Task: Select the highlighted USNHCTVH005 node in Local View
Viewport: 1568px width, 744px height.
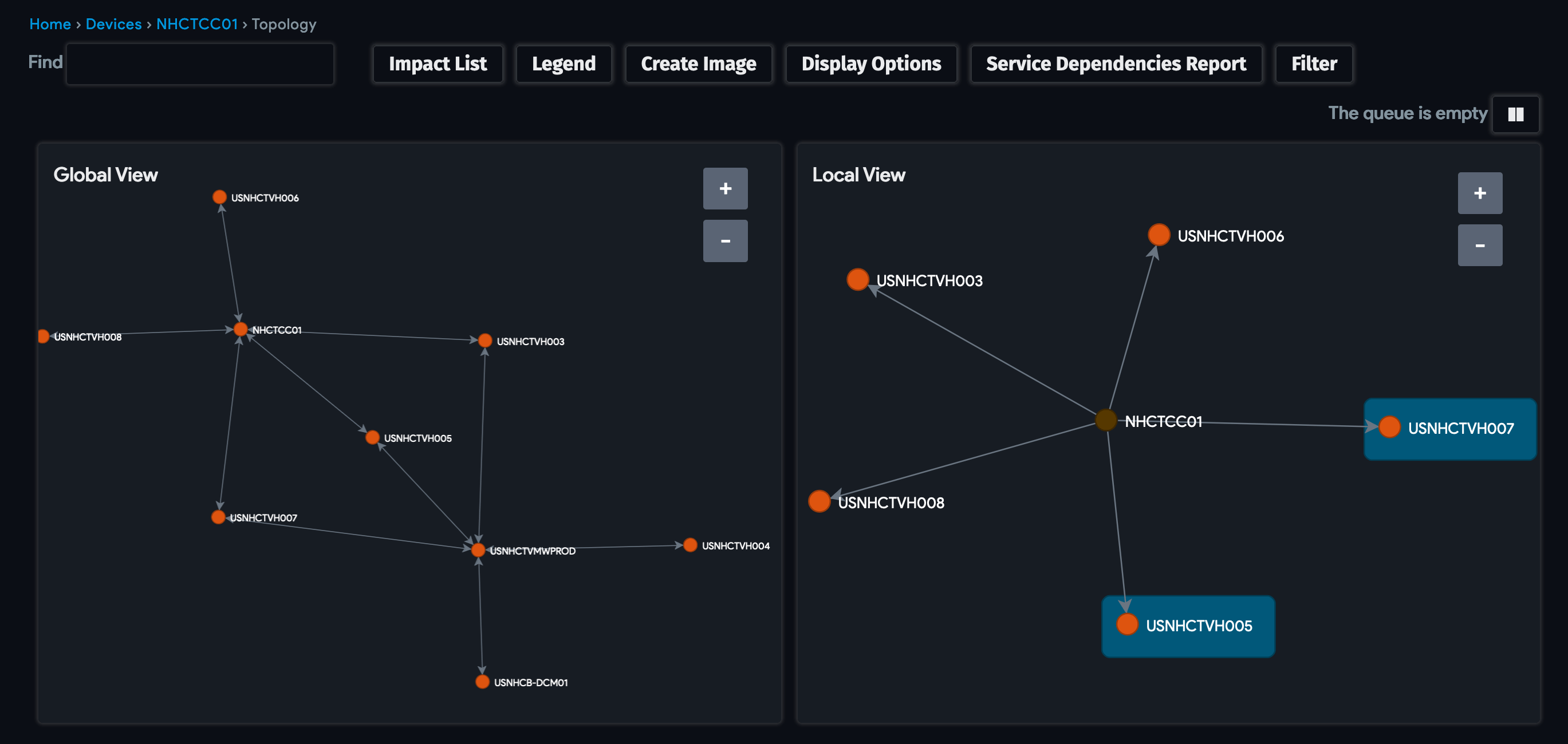Action: [1126, 624]
